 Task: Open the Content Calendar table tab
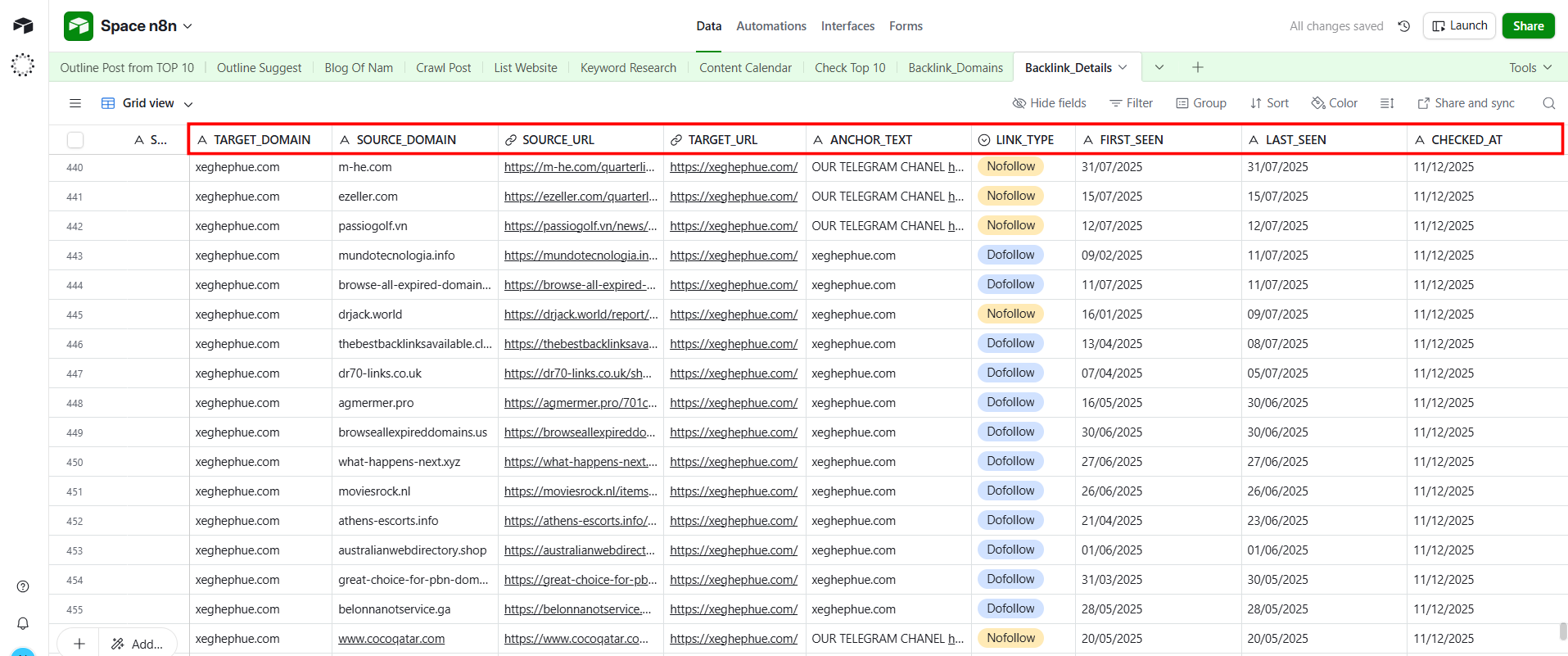click(x=745, y=67)
